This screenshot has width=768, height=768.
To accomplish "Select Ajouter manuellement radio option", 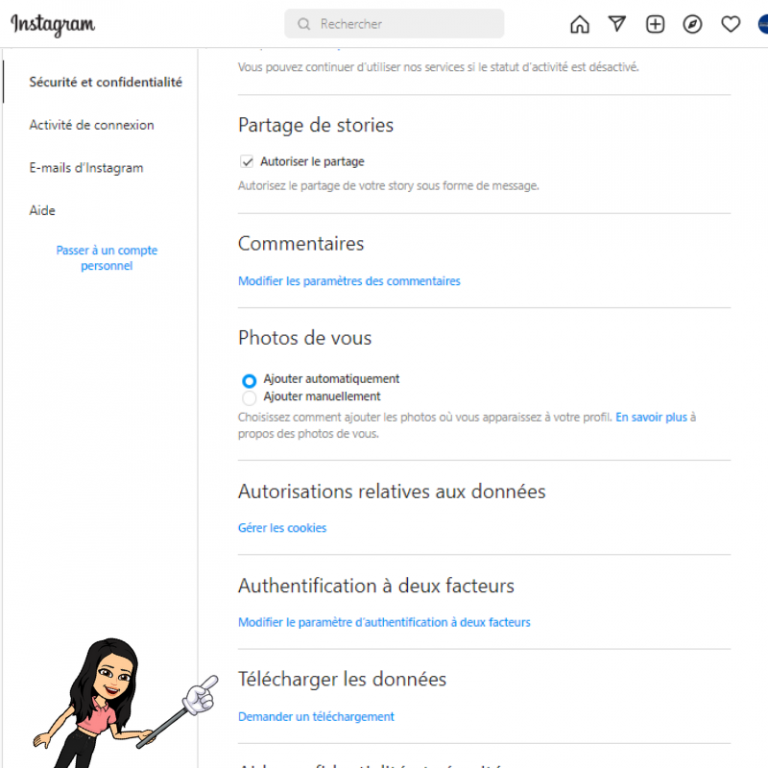I will click(x=249, y=398).
